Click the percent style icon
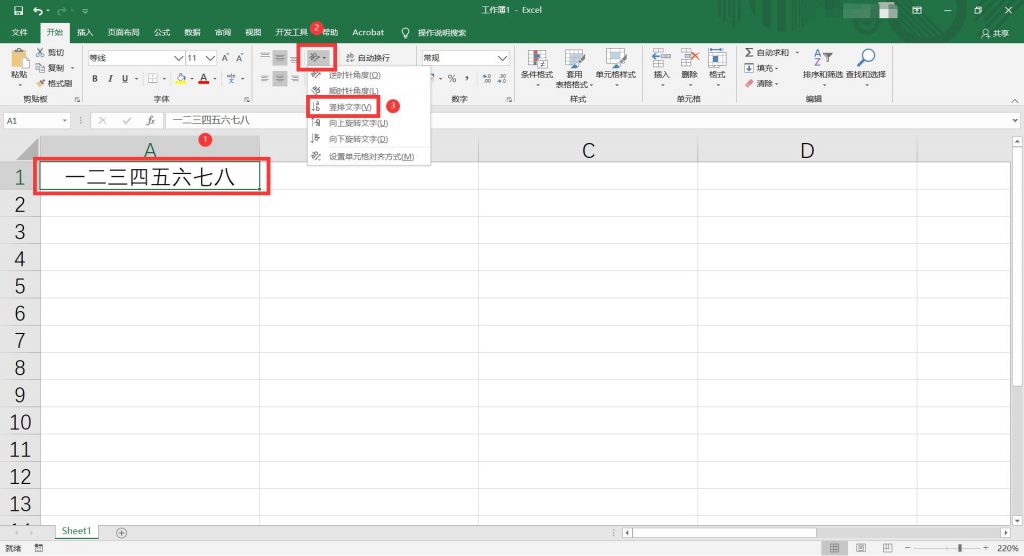This screenshot has height=556, width=1024. pos(451,78)
